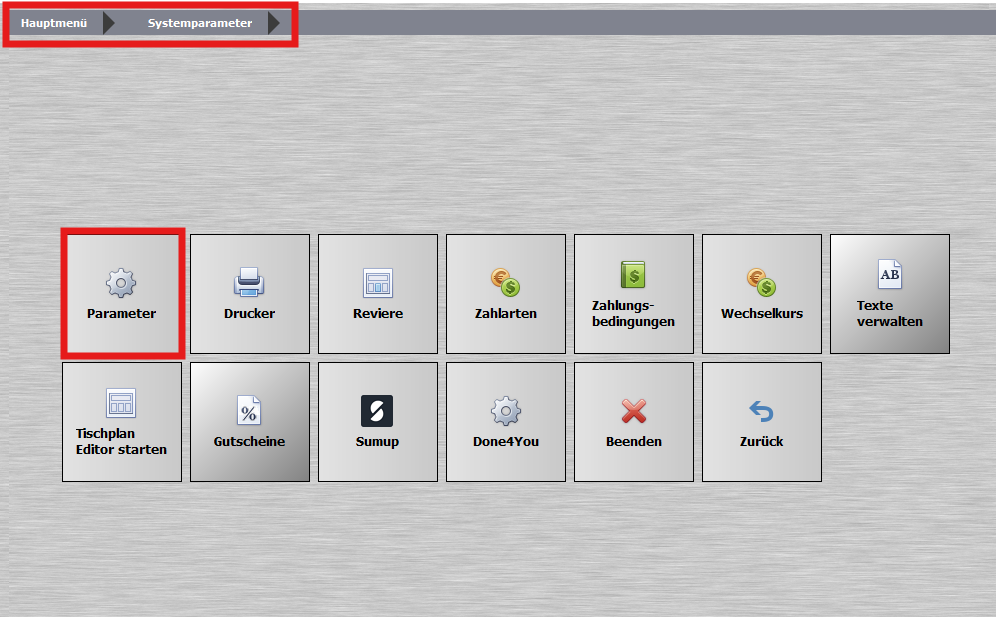The image size is (996, 617).
Task: Go to Hauptmenü in breadcrumb
Action: coord(54,23)
